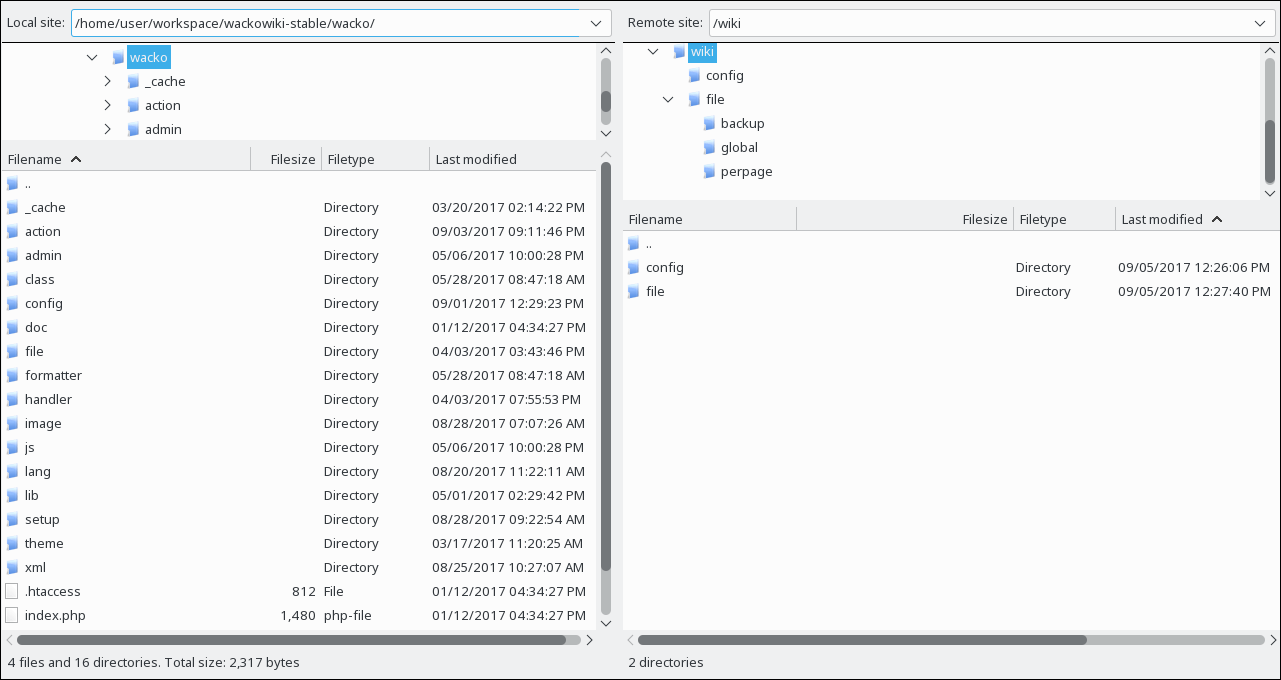The width and height of the screenshot is (1281, 680).
Task: Select the theme folder icon in local list
Action: tap(12, 543)
